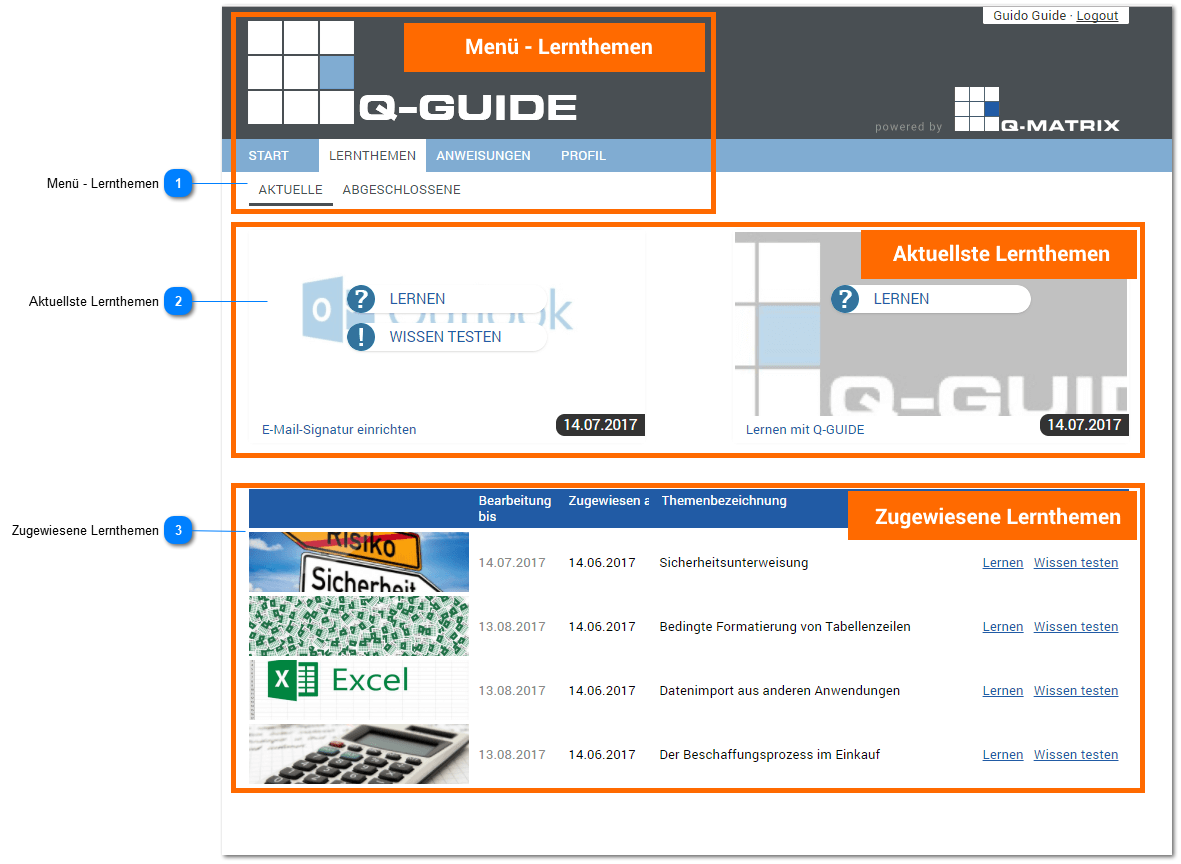Click the 14.07.2017 due date of Sicherheitsunterweisung

[x=512, y=563]
